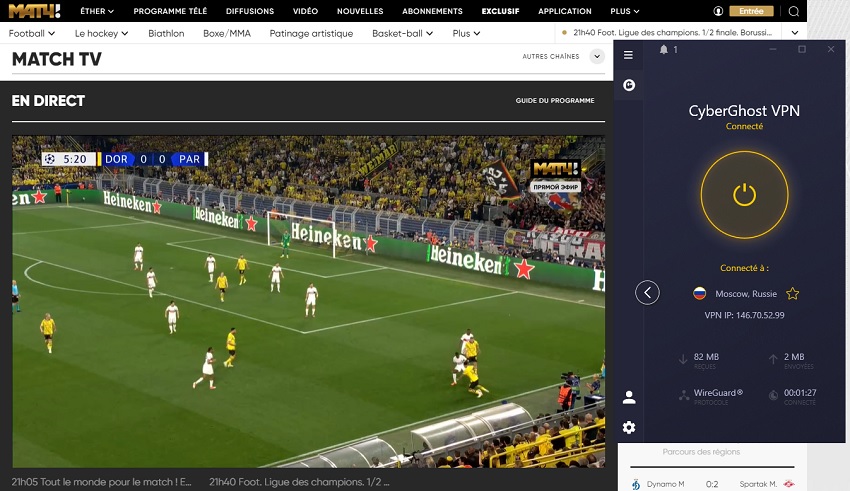
Task: Click the 21h40 Ligue des champions ticker
Action: point(672,33)
